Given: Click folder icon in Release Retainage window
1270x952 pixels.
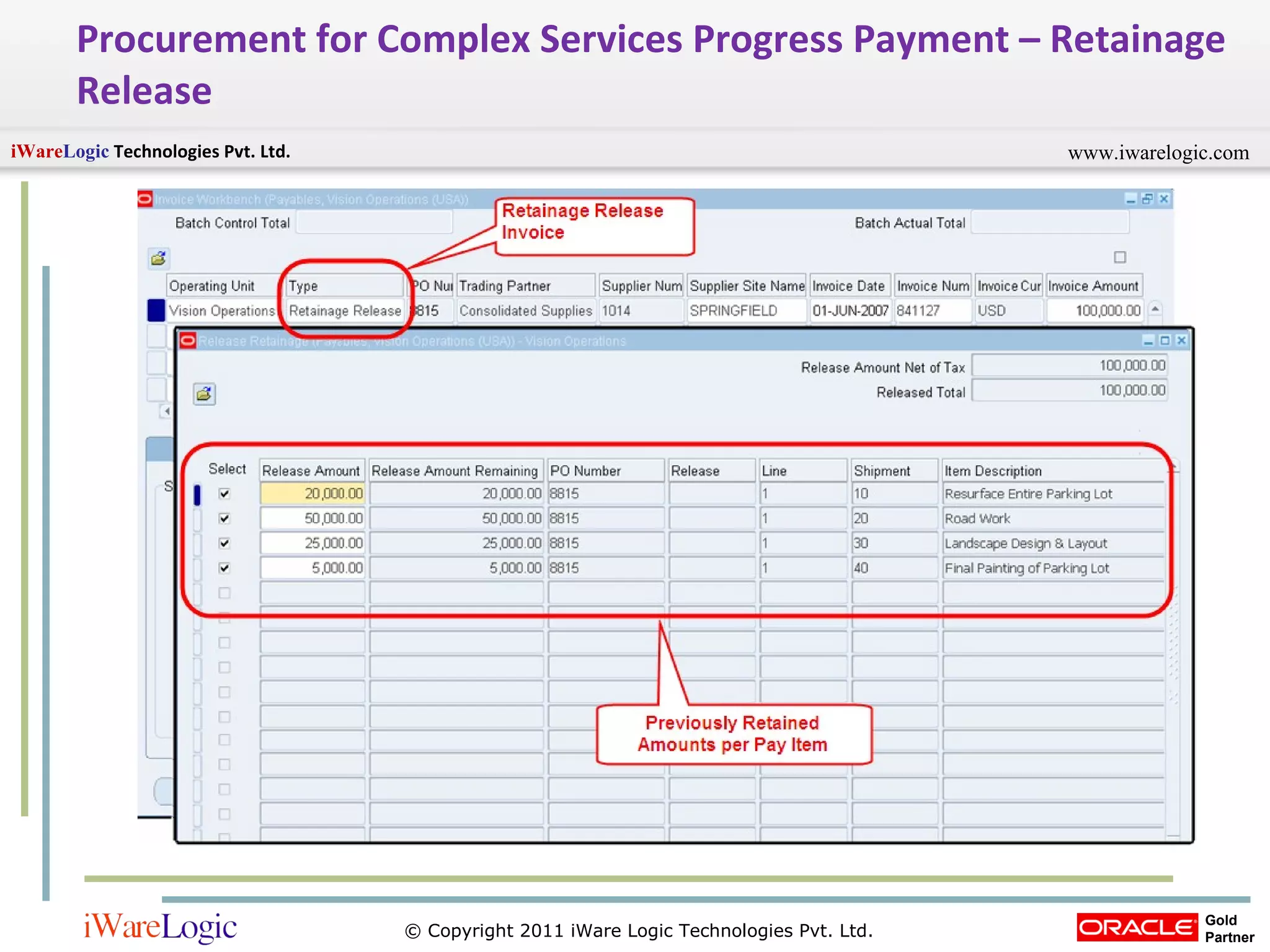Looking at the screenshot, I should point(204,394).
